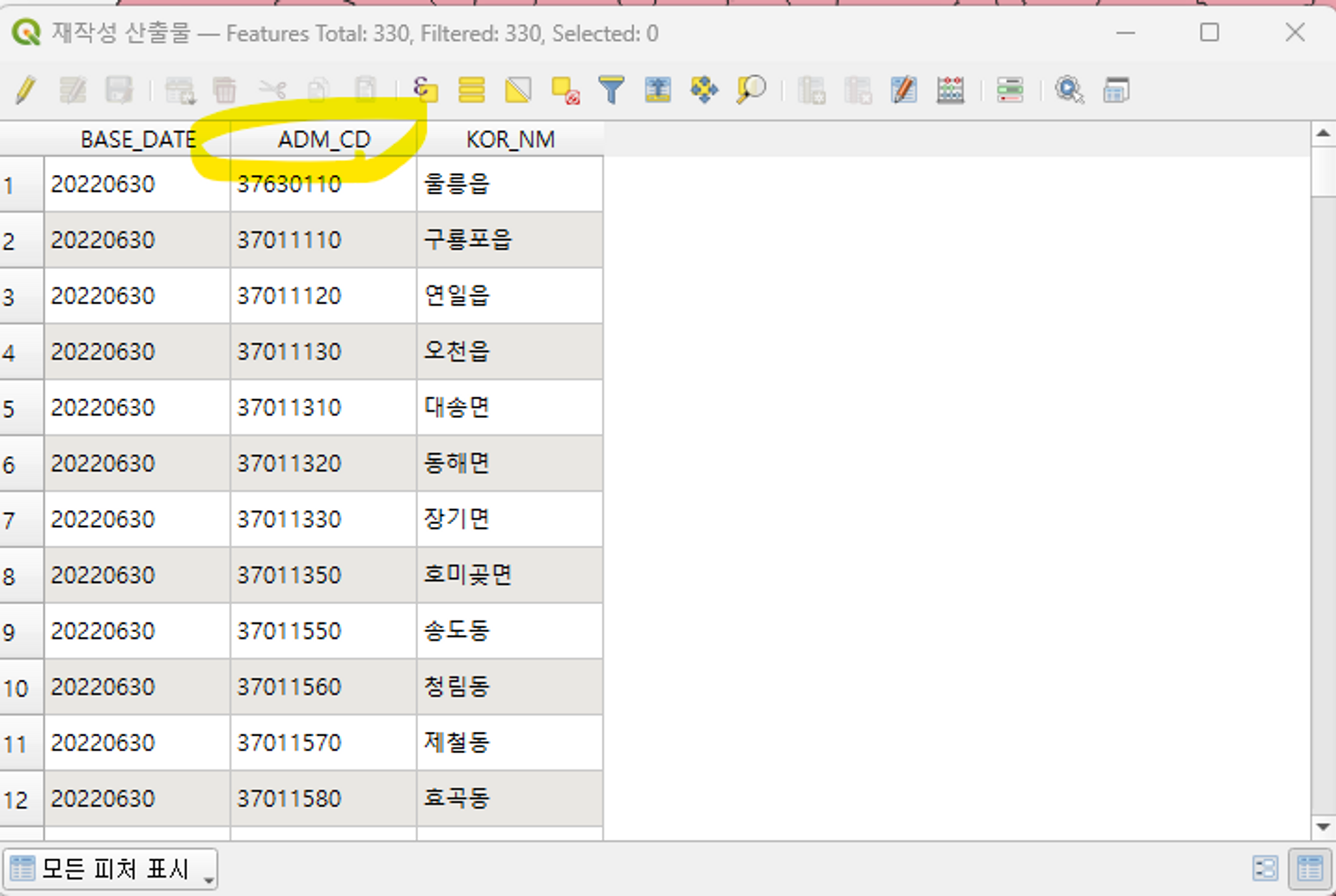Delete selected features with the trash icon
1336x896 pixels.
click(225, 89)
